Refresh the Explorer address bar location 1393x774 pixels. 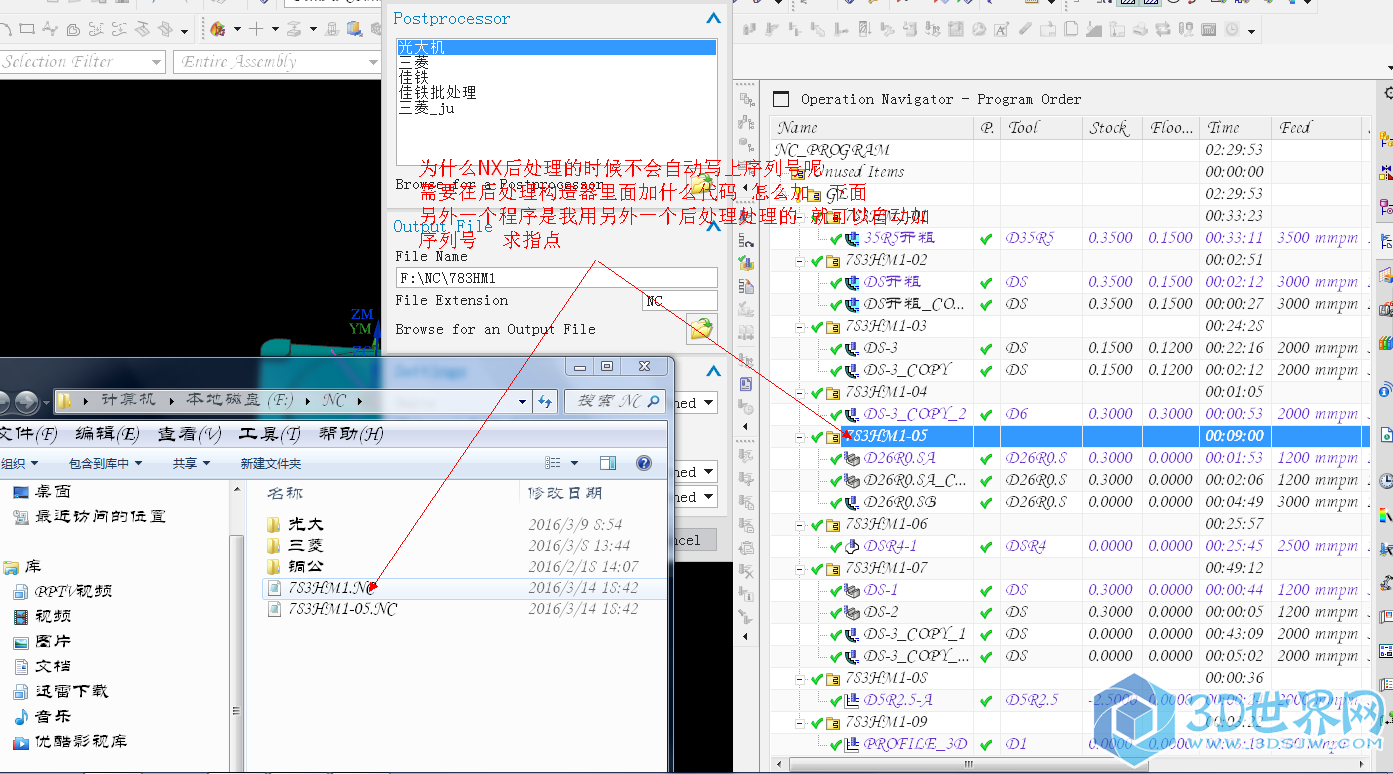tap(545, 401)
